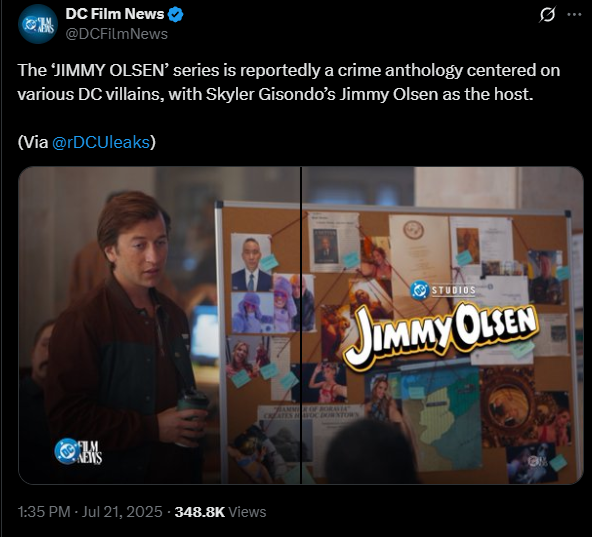This screenshot has width=592, height=537.
Task: Click the Jul 21, 2025 date
Action: [x=122, y=512]
